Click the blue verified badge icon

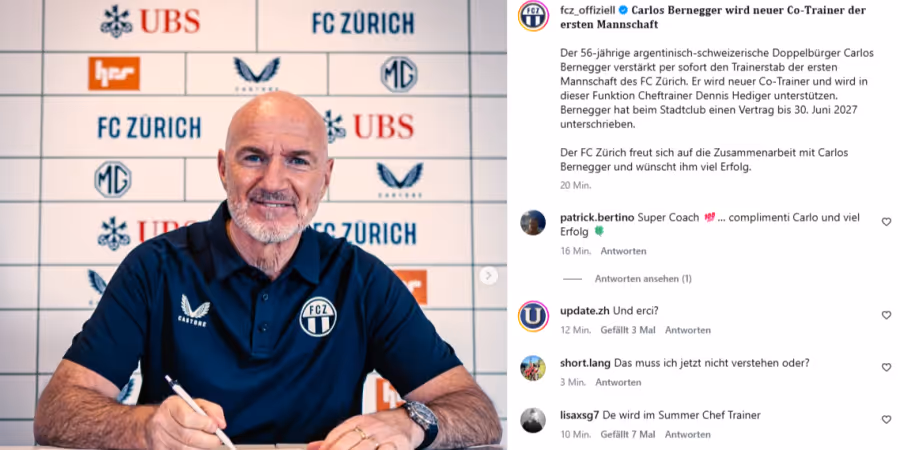[622, 10]
